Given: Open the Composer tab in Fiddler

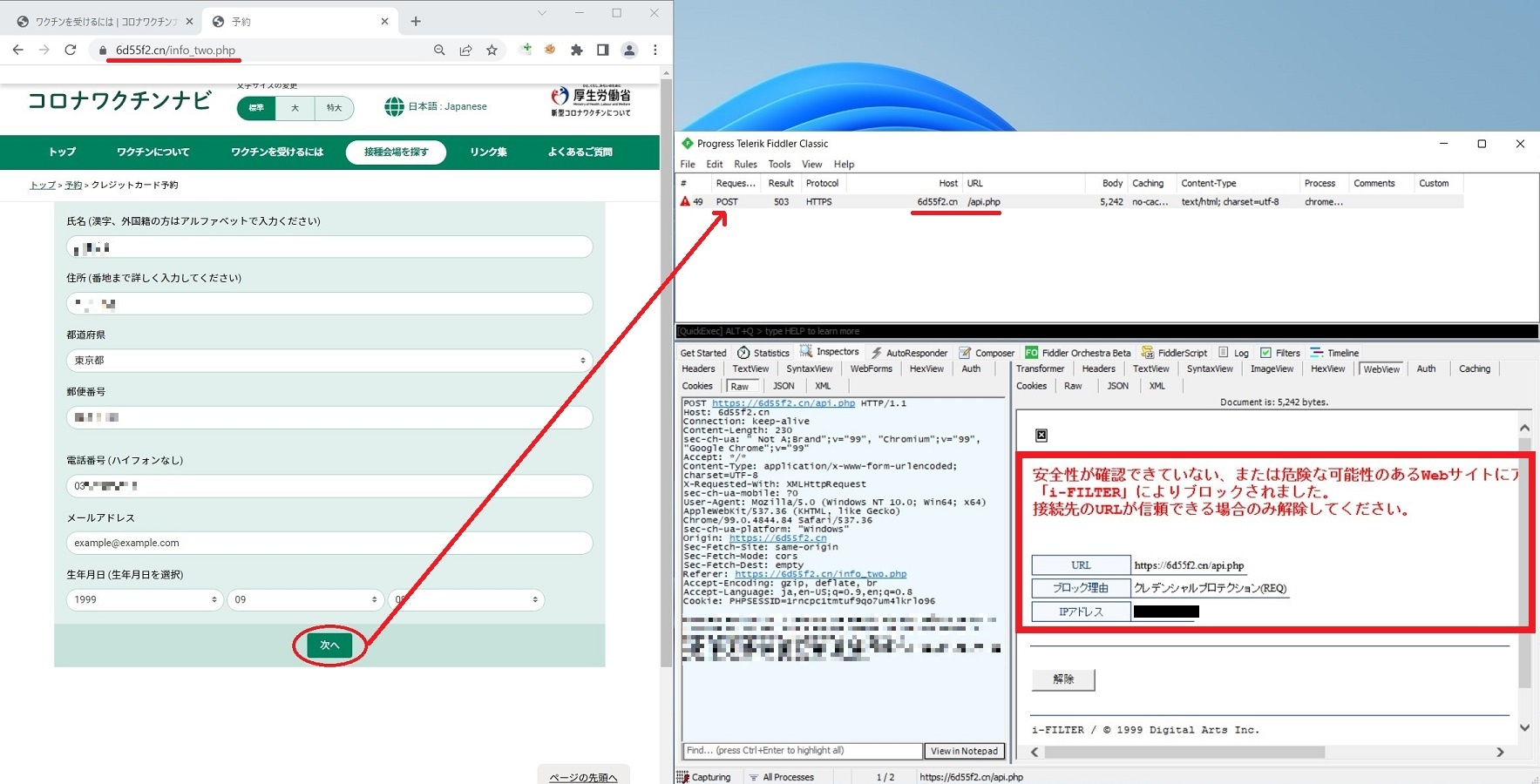Looking at the screenshot, I should (987, 353).
